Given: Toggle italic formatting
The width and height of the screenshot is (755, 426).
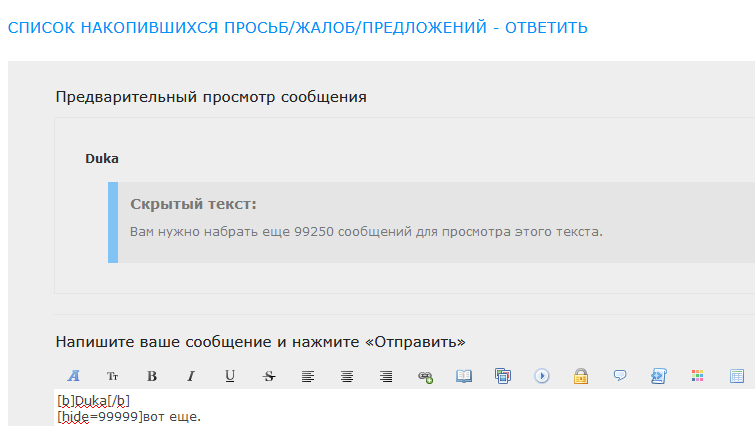Looking at the screenshot, I should click(191, 376).
